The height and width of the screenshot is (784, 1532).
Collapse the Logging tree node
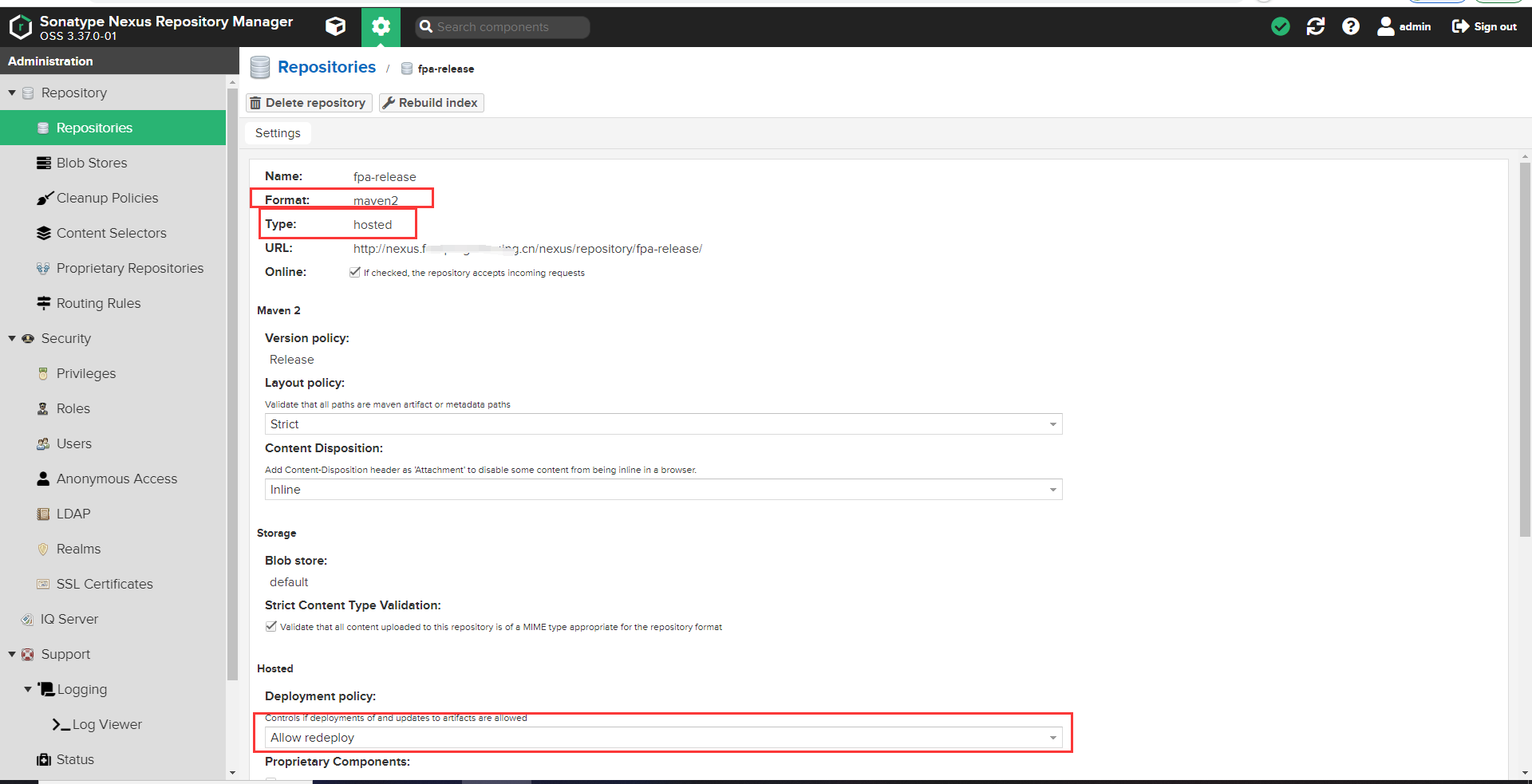tap(28, 689)
